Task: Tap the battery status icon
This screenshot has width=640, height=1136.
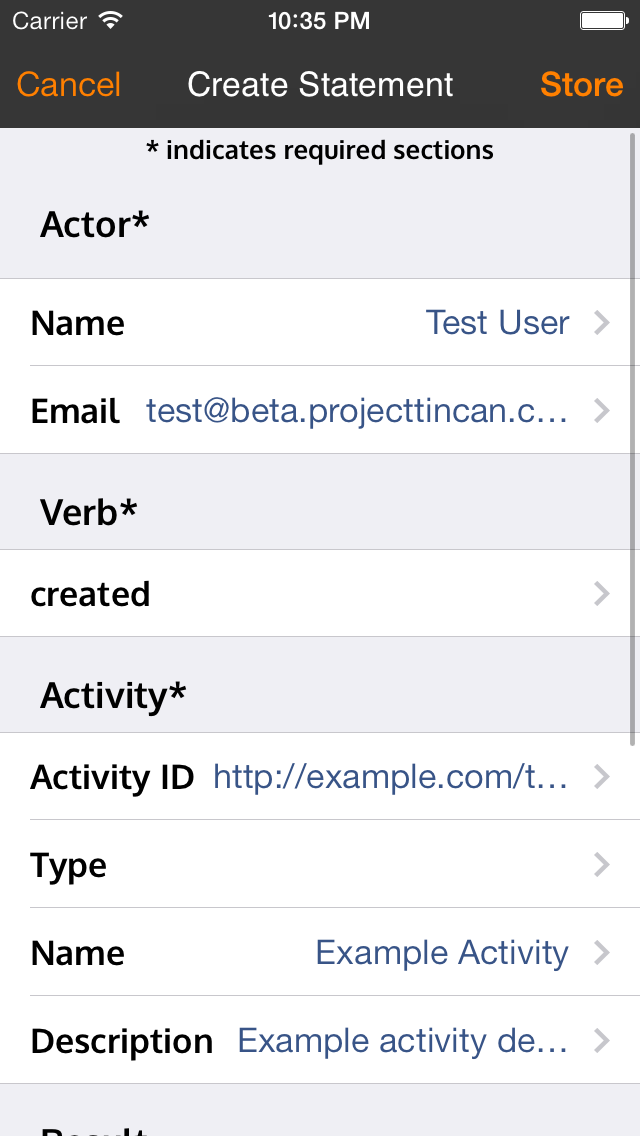Action: (x=604, y=20)
